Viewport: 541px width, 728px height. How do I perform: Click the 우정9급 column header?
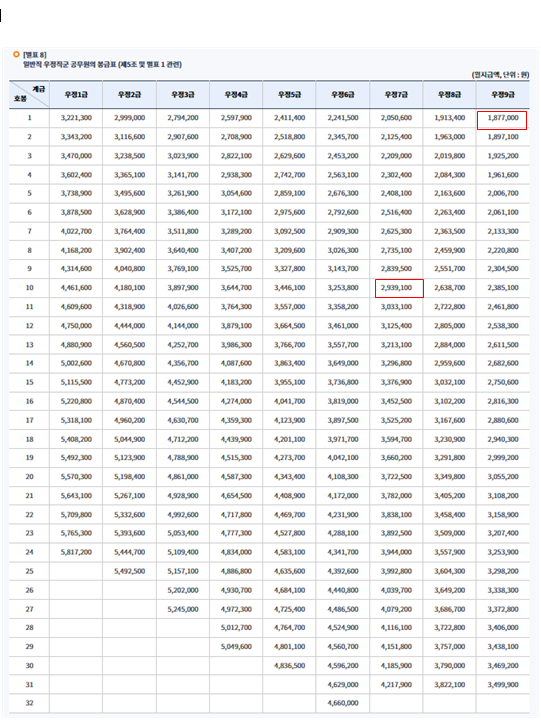point(503,95)
